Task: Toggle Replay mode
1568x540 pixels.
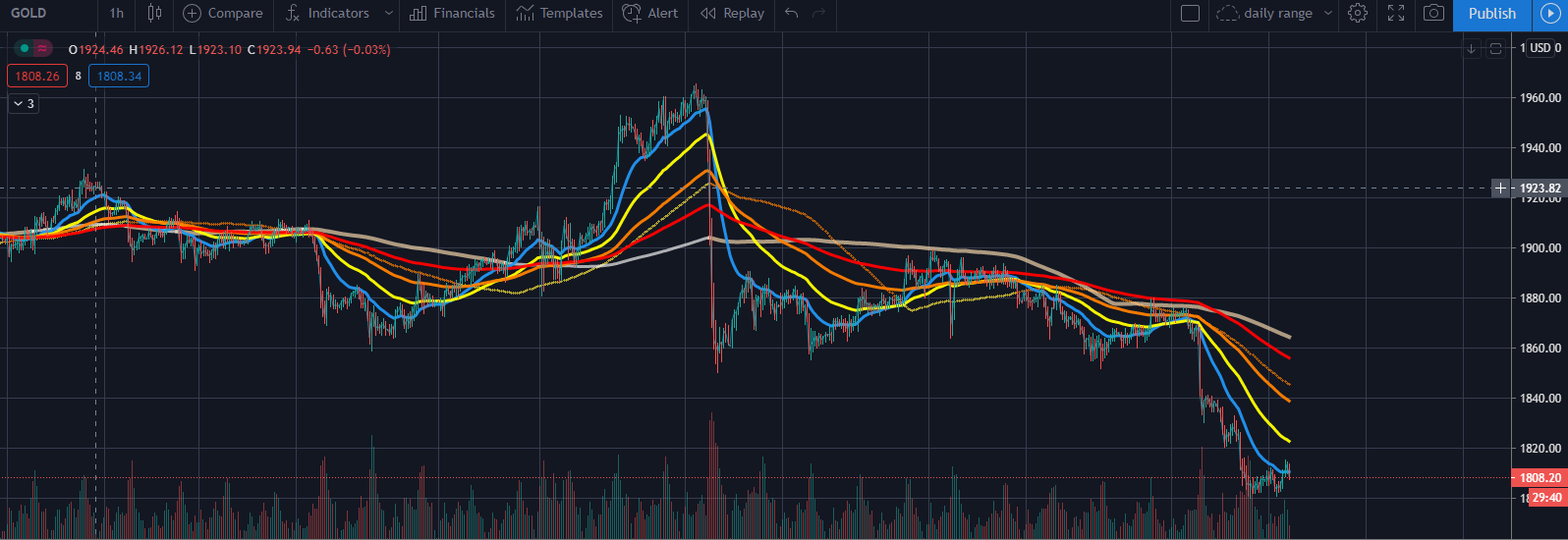Action: 732,14
